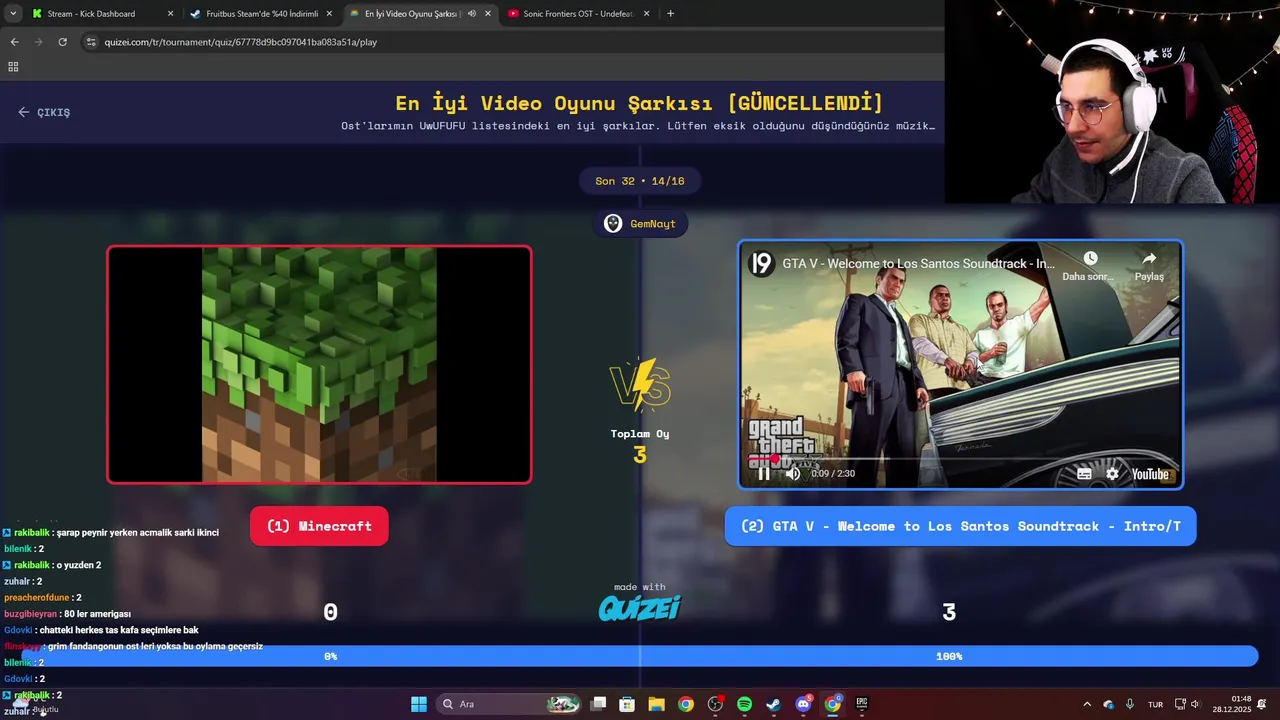1280x720 pixels.
Task: Open notifications bell icon
Action: point(1263,704)
